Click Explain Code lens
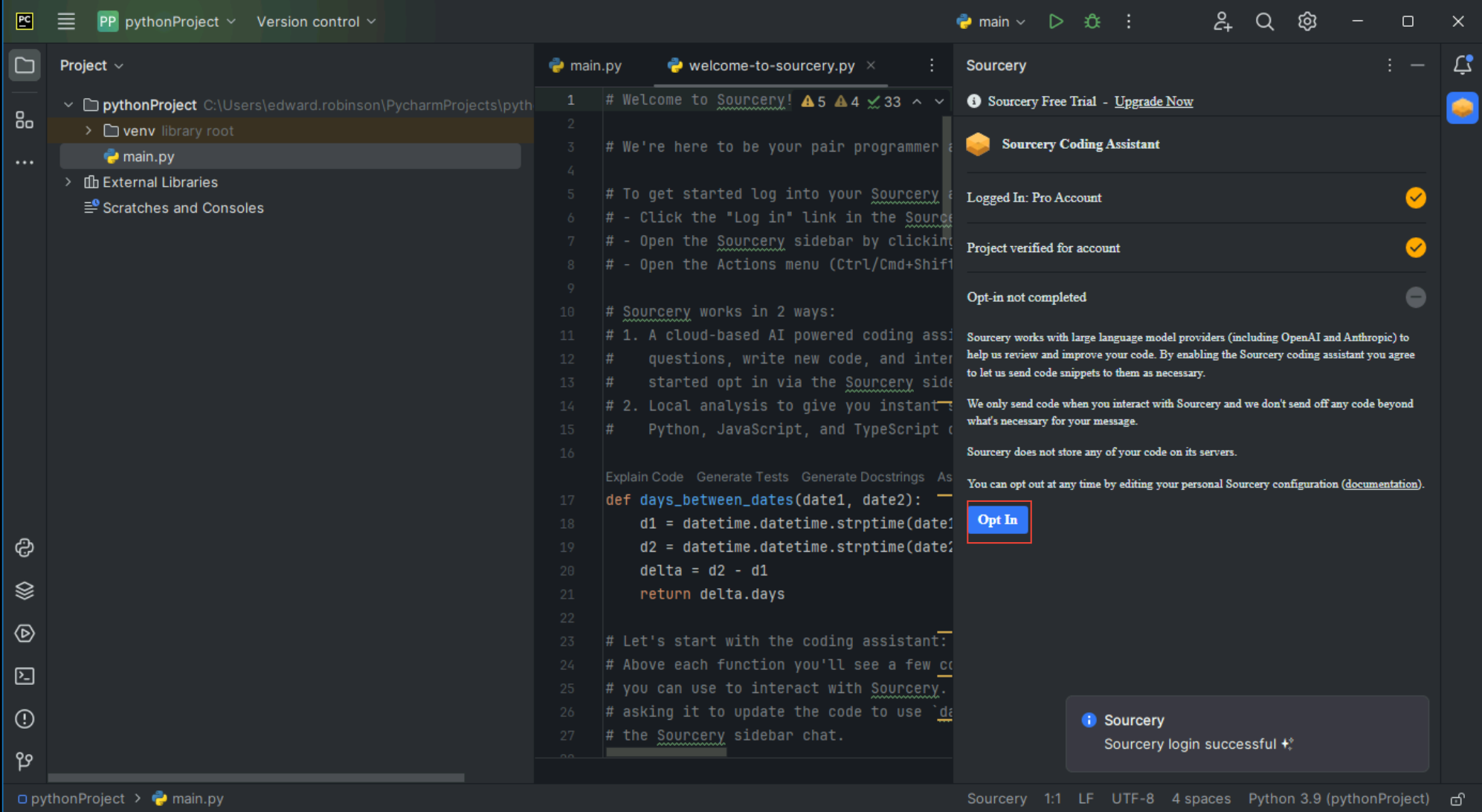Image resolution: width=1482 pixels, height=812 pixels. point(644,477)
